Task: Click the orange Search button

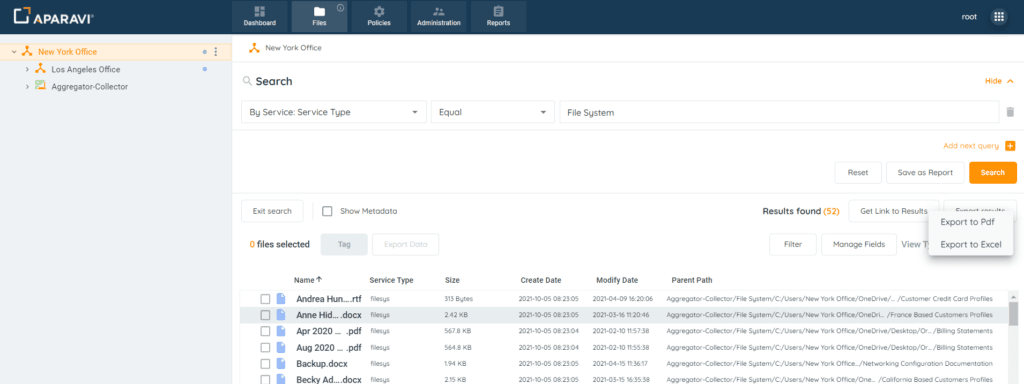Action: pos(993,172)
